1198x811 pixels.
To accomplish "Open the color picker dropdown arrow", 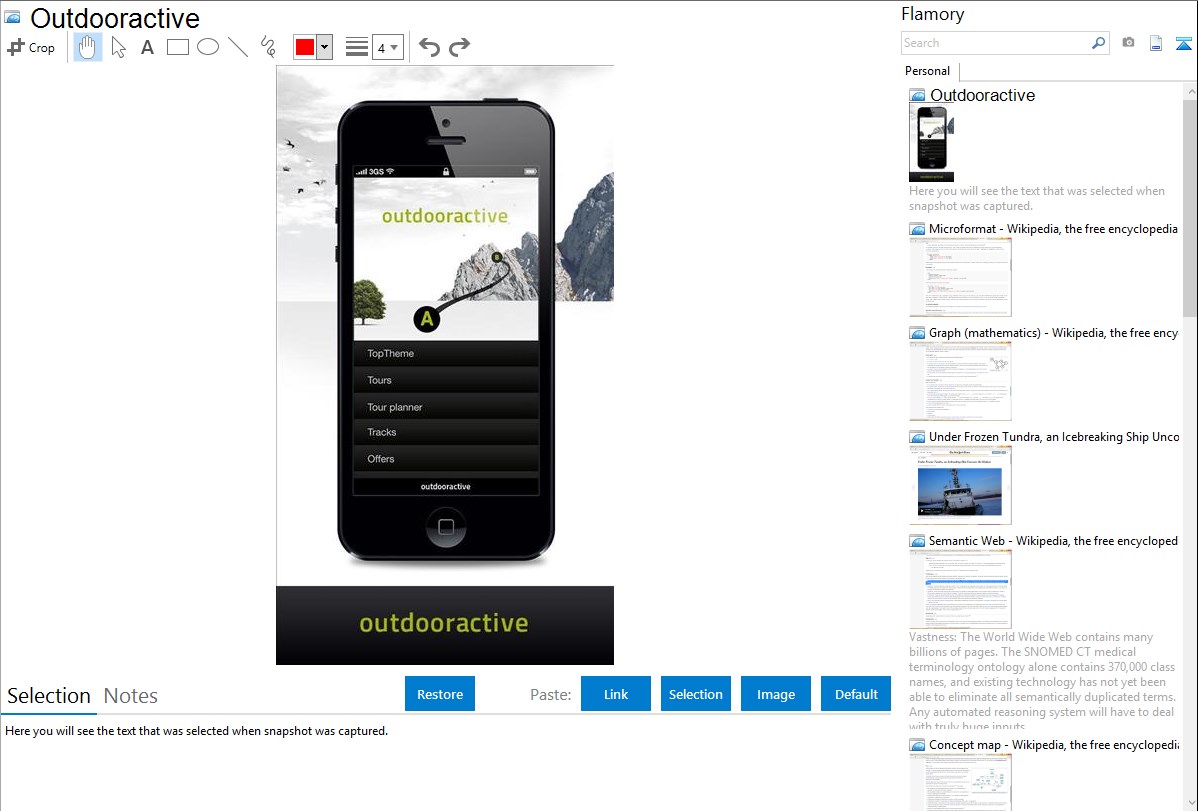I will tap(325, 47).
